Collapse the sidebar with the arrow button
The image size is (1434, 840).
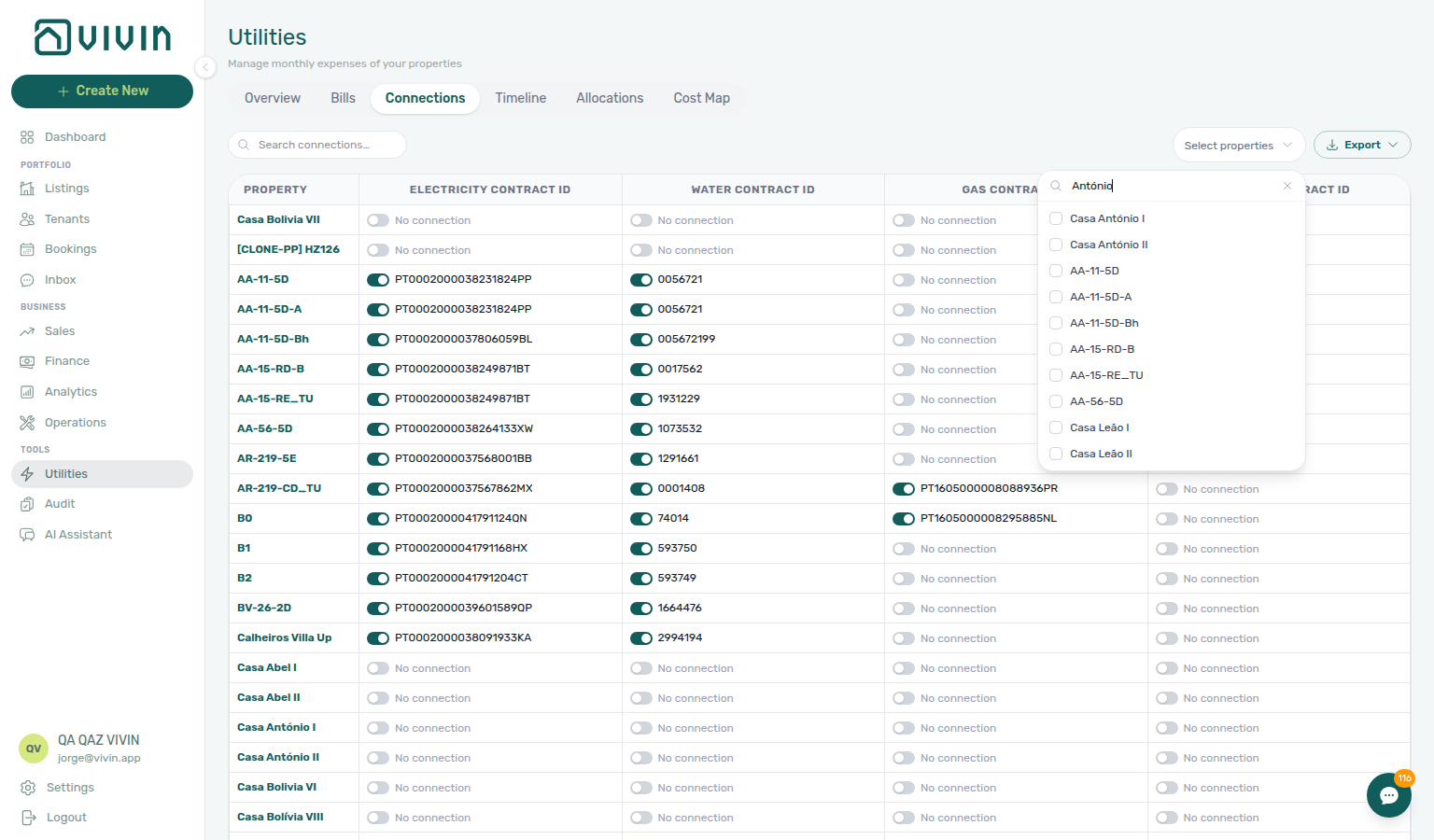(x=205, y=66)
